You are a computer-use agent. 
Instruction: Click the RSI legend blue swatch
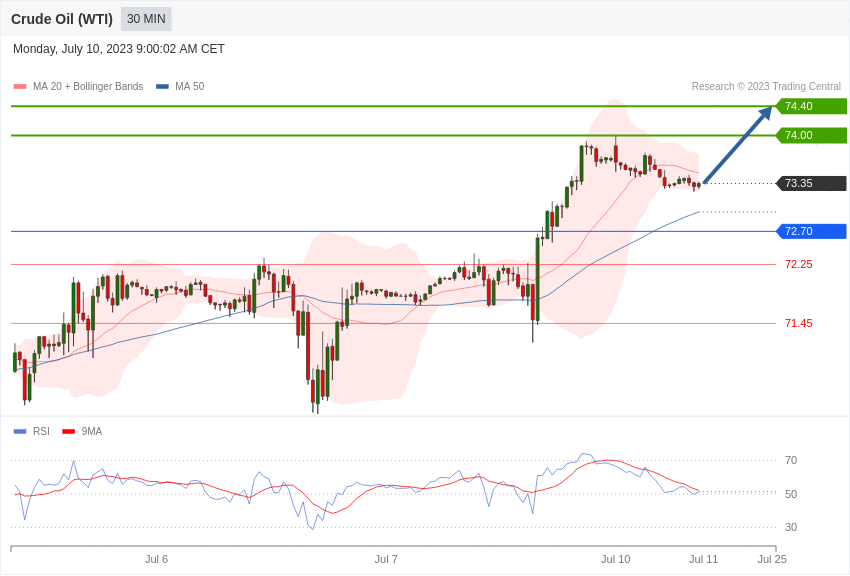pyautogui.click(x=20, y=431)
